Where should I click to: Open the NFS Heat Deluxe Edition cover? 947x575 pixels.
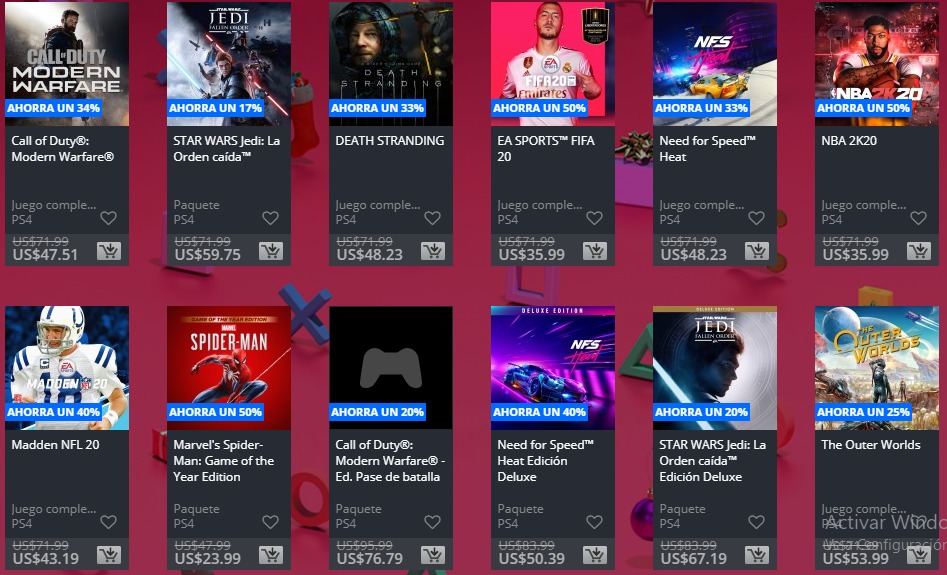553,368
